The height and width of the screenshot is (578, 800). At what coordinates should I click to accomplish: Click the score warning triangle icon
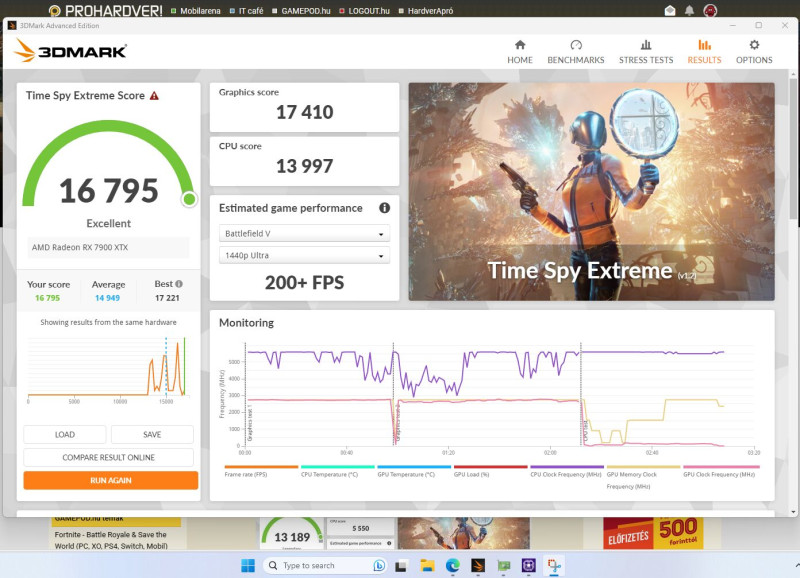154,95
